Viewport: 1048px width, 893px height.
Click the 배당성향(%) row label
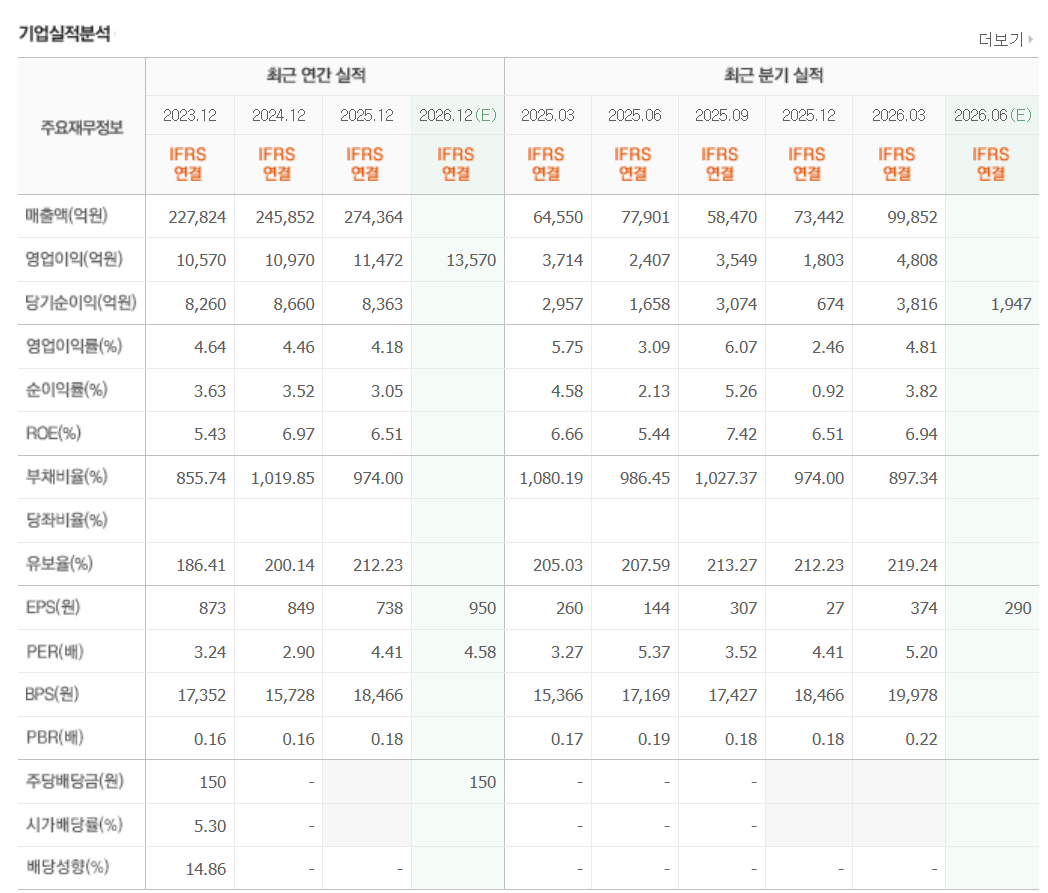click(67, 868)
